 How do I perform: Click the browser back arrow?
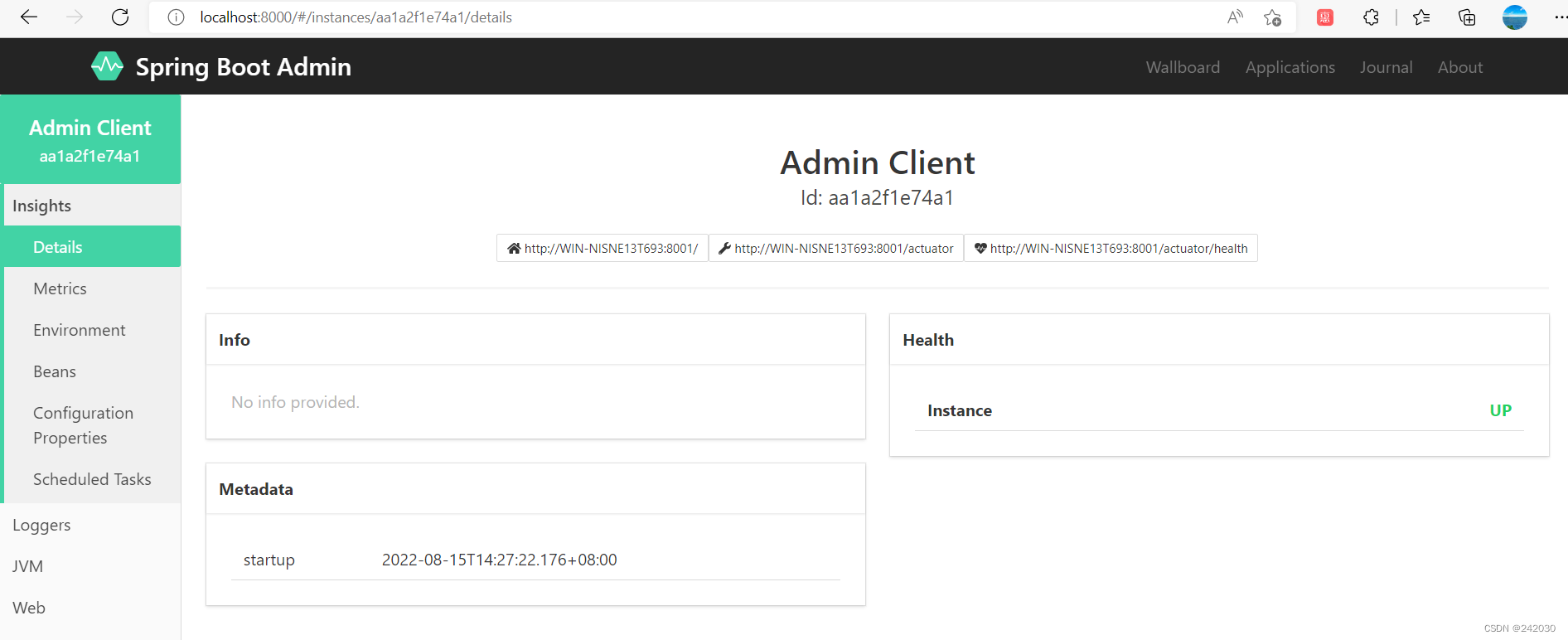(29, 17)
